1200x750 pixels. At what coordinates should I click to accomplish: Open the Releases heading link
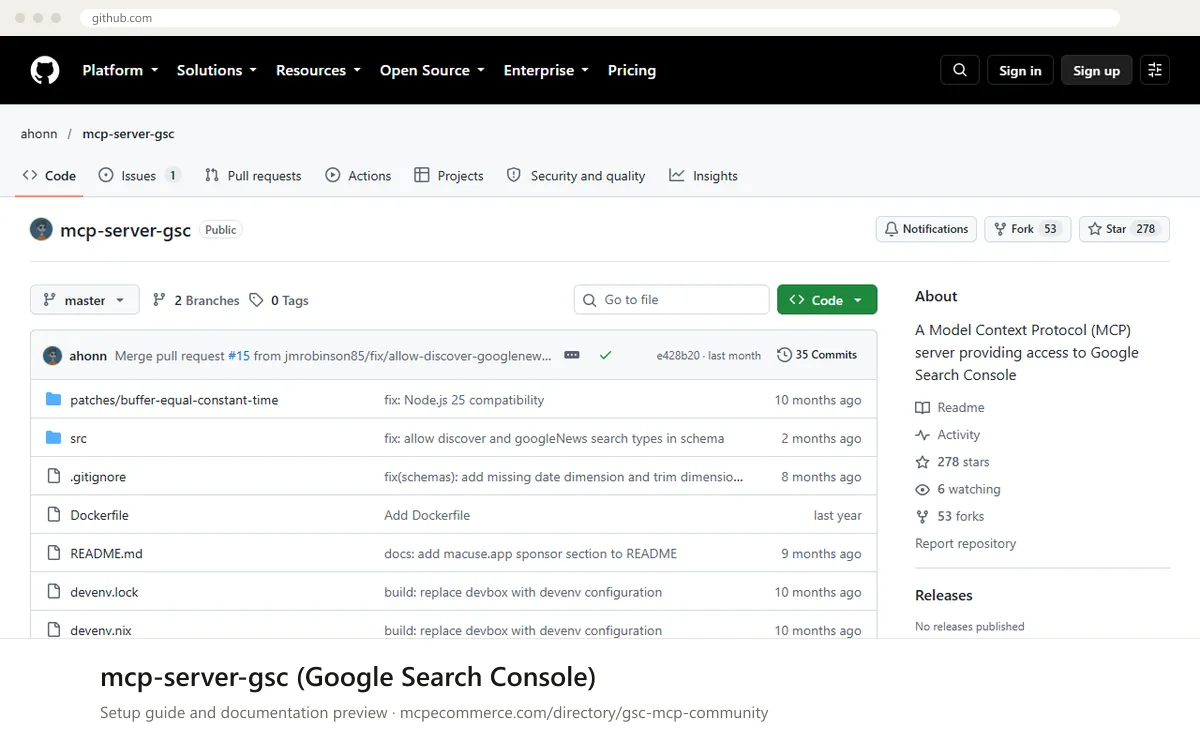(x=943, y=595)
